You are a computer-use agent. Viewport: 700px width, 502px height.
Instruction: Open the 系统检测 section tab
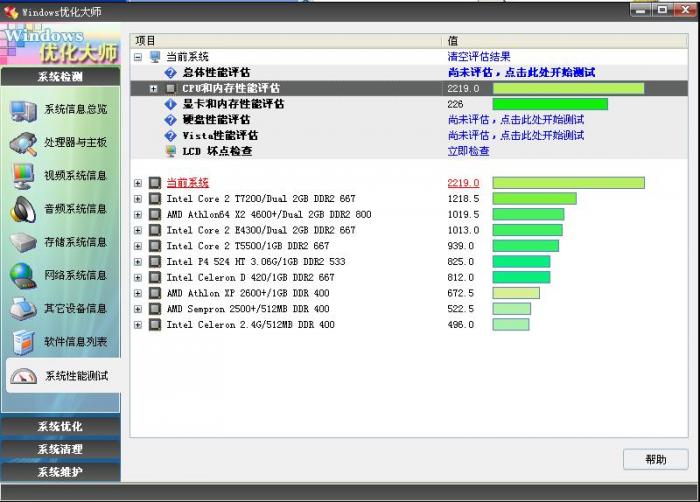tap(60, 76)
